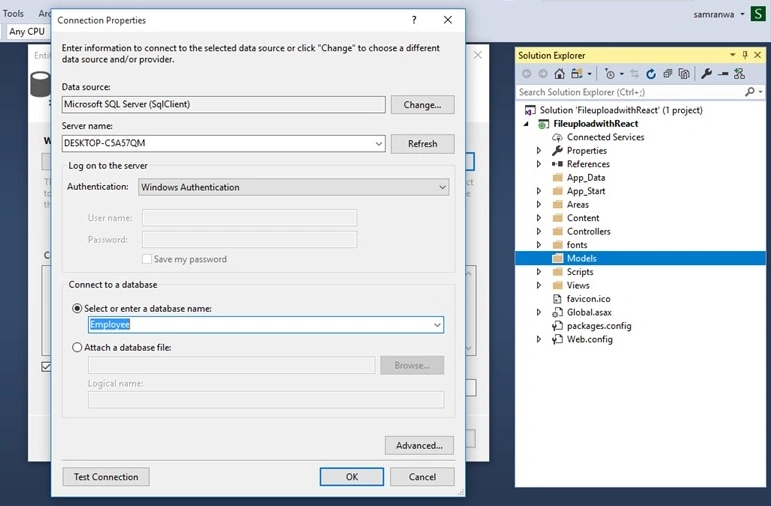Click the Sync with Active Document icon
The height and width of the screenshot is (506, 771).
634,74
